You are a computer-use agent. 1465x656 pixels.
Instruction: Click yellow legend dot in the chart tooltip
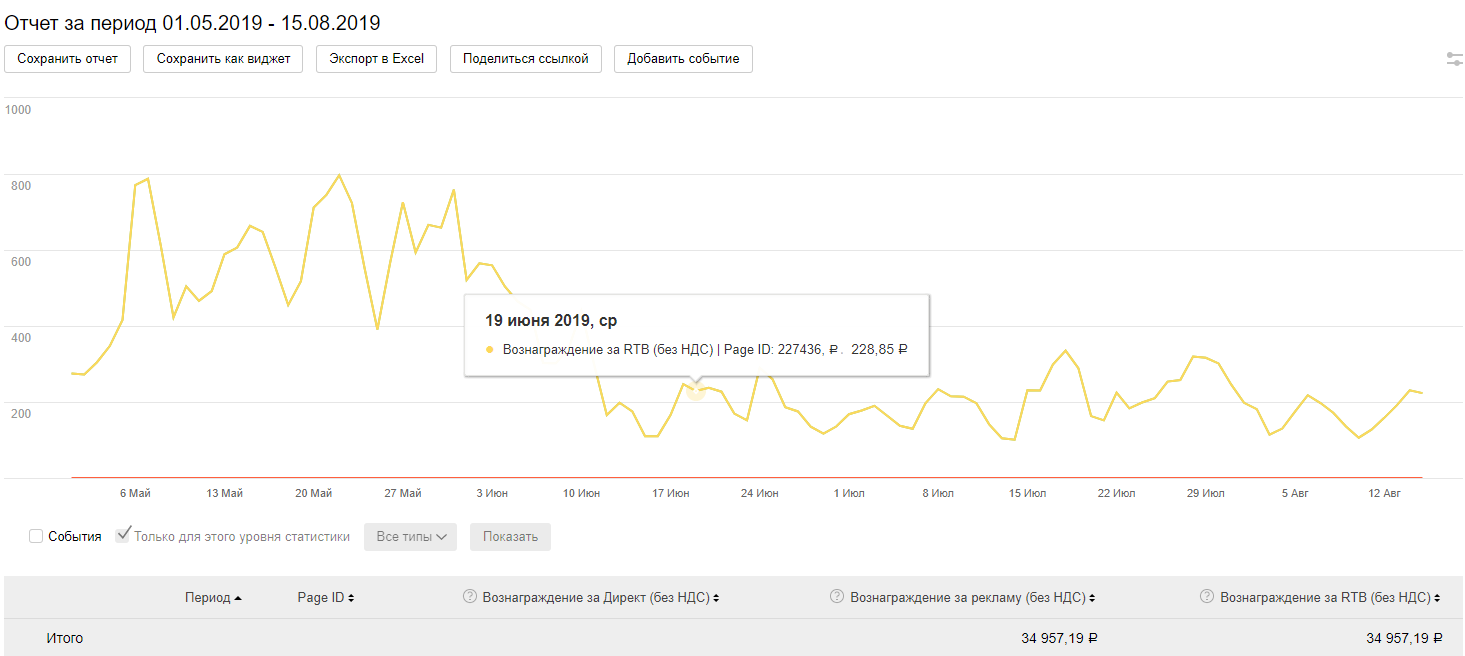coord(490,350)
